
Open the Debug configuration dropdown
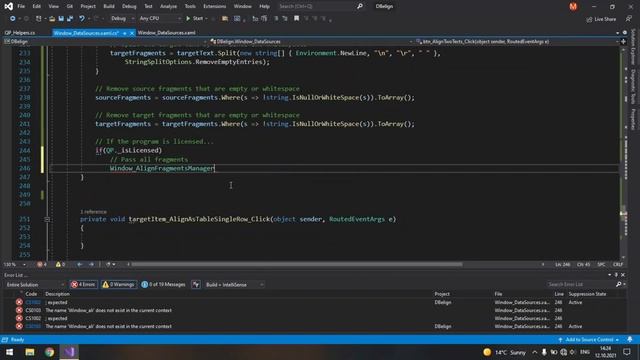click(122, 18)
